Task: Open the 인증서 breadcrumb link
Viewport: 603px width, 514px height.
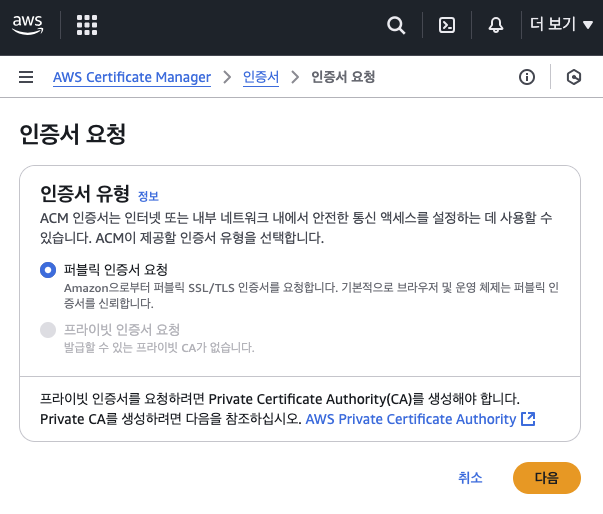Action: point(261,77)
